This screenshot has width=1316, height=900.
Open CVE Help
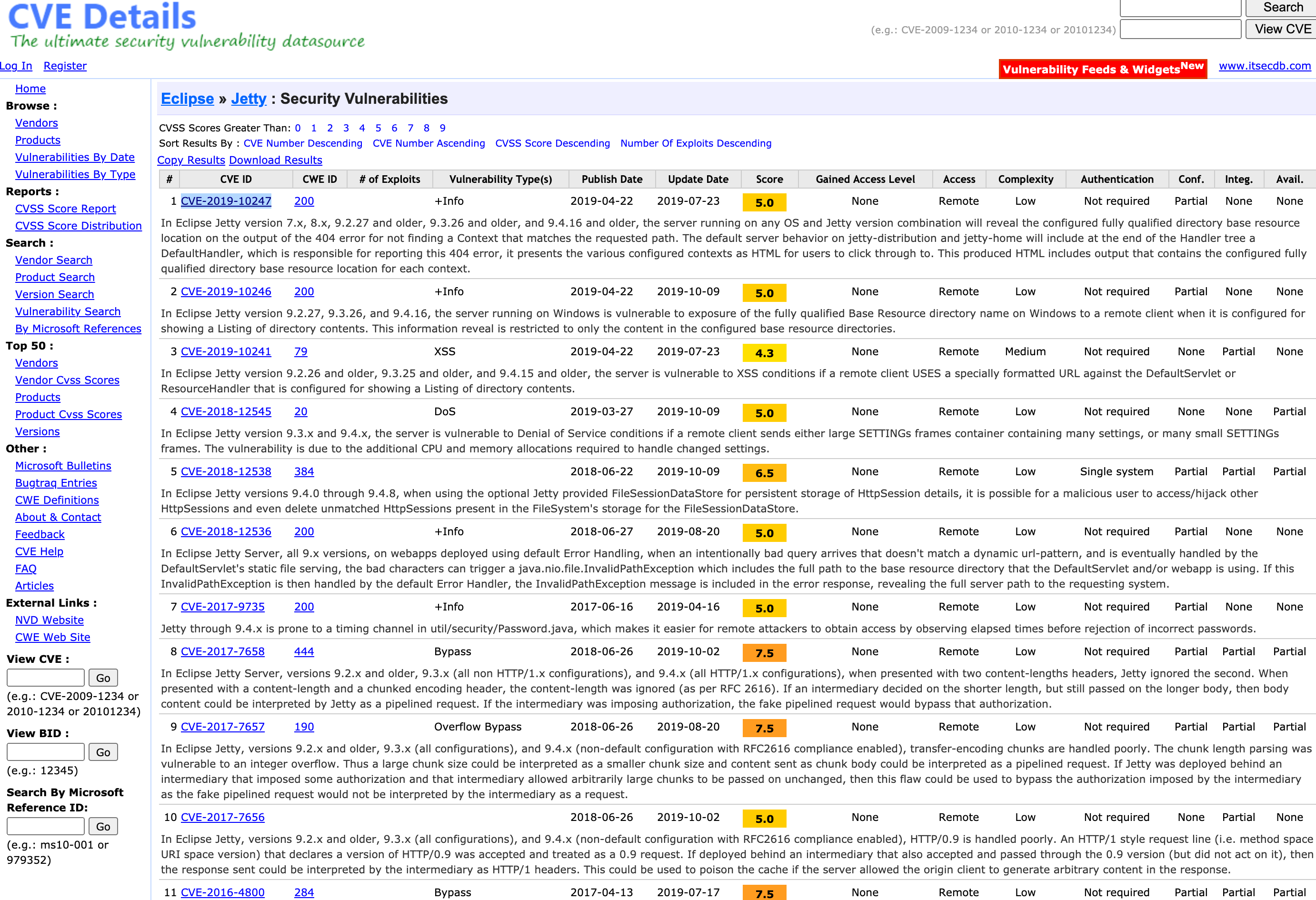(x=39, y=551)
